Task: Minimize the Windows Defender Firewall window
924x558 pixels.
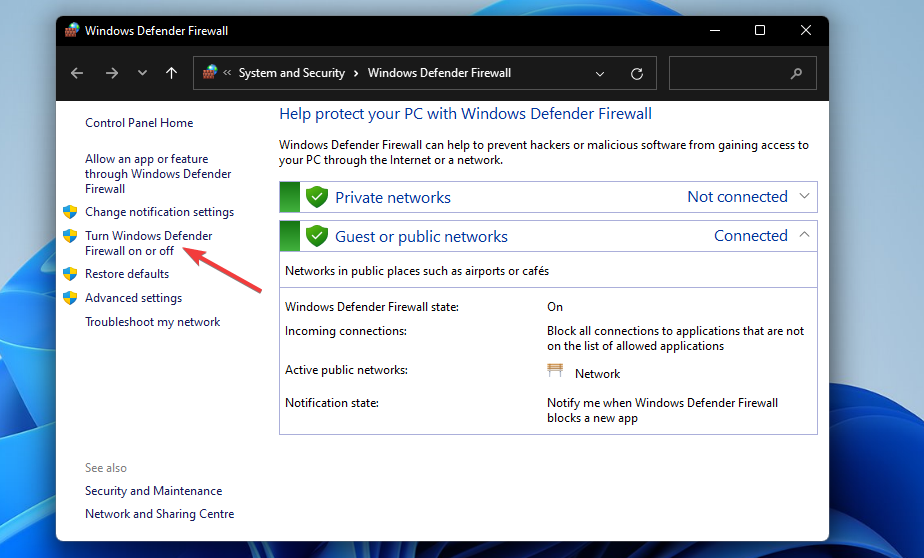Action: (715, 30)
